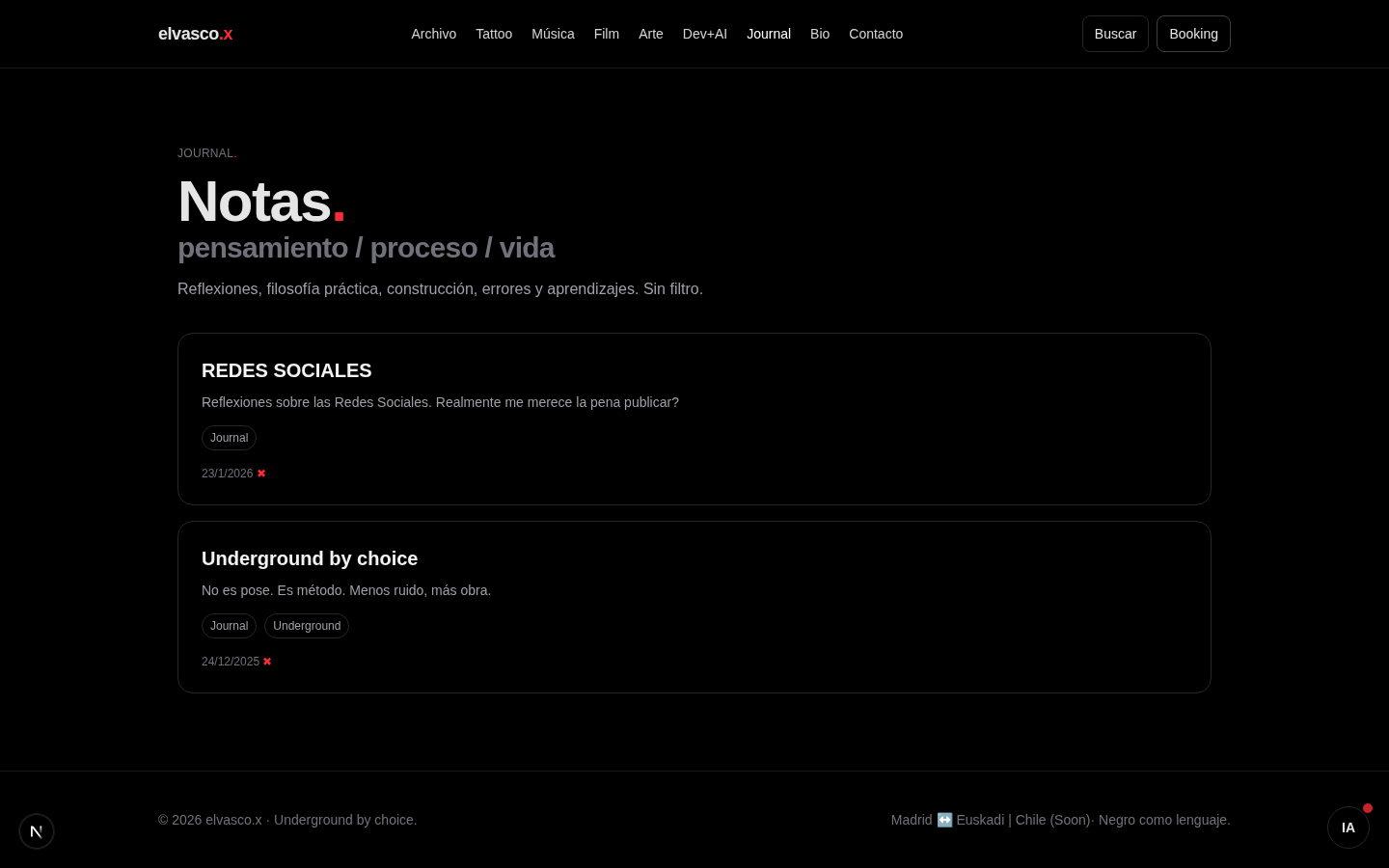Click the IA assistant circle icon
1389x868 pixels.
point(1348,827)
